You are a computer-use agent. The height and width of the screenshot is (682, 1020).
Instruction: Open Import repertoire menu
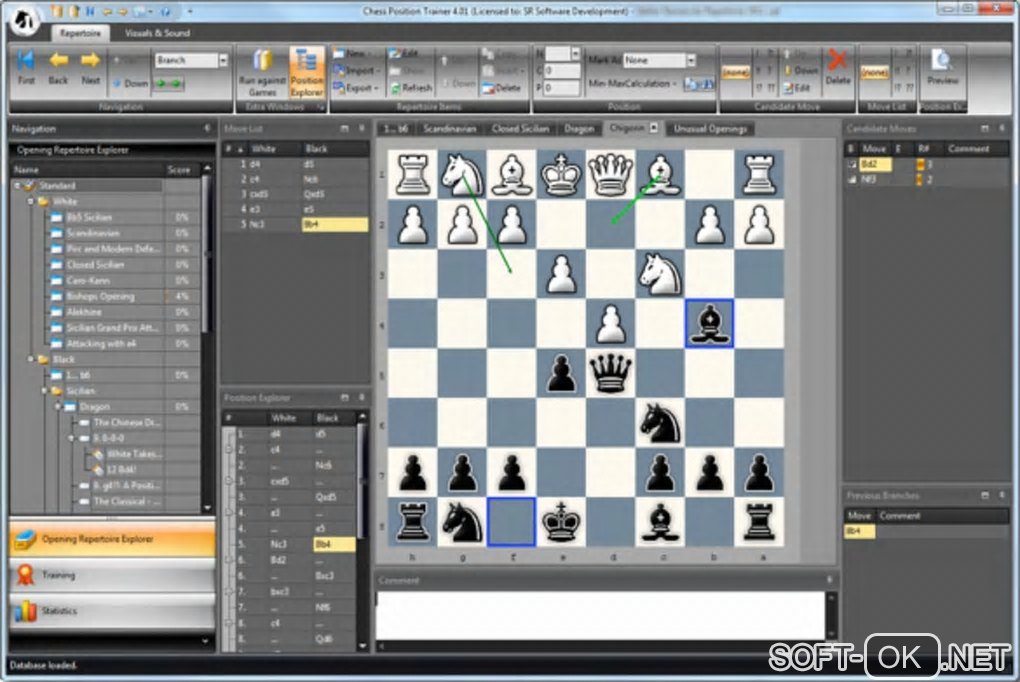tap(356, 70)
